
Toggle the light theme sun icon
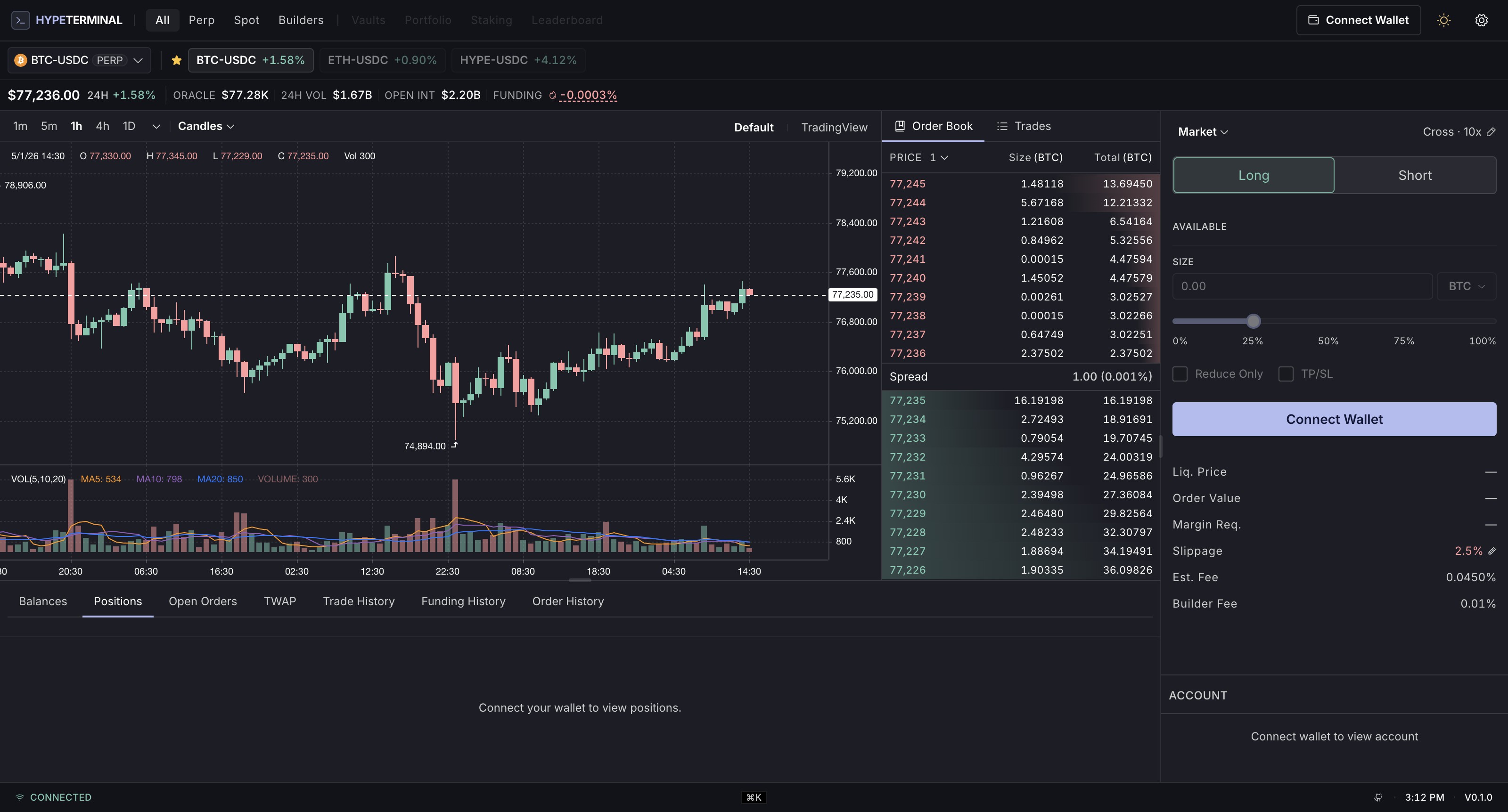coord(1443,20)
